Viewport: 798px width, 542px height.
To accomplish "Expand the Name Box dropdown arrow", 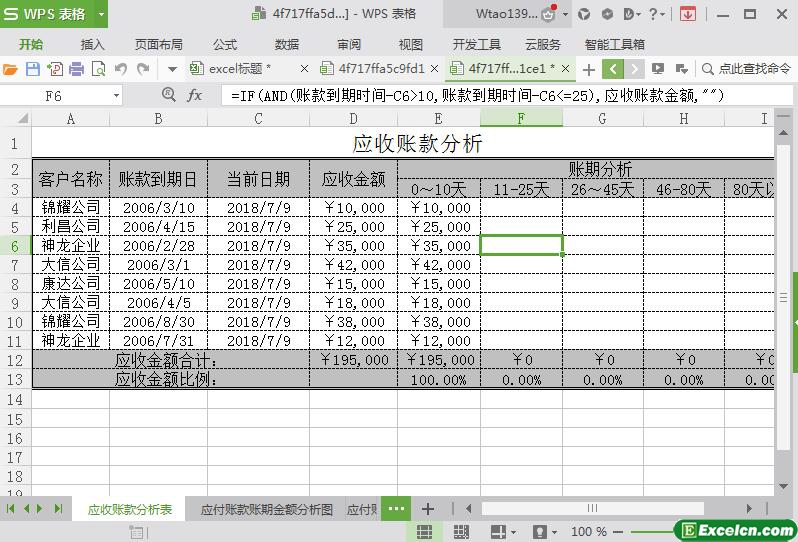I will click(116, 96).
